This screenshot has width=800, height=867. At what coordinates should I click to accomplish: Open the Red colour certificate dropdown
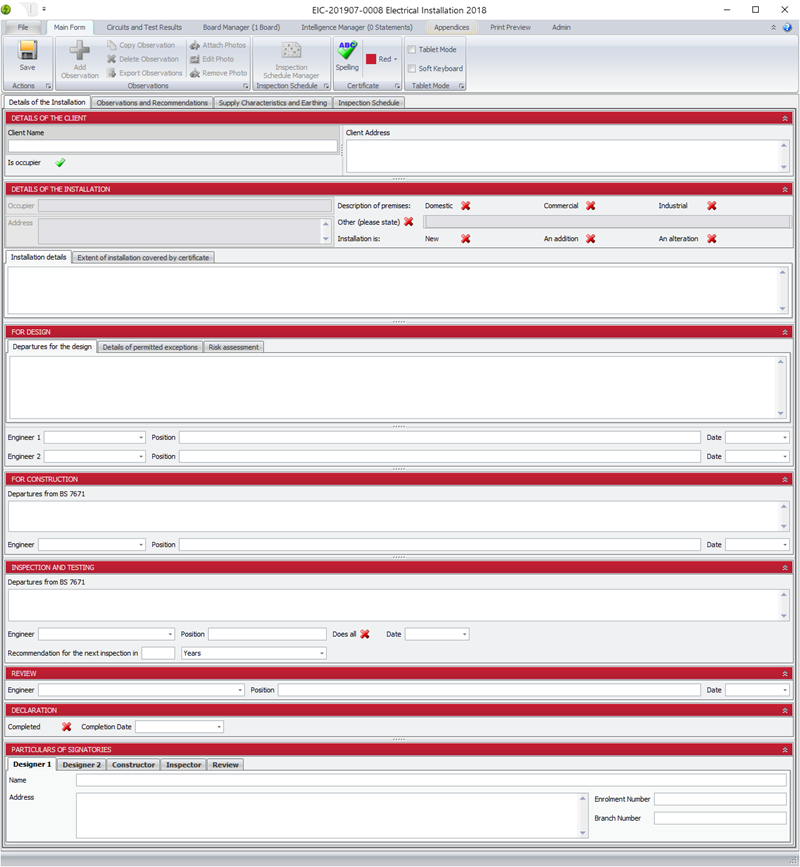(x=395, y=59)
